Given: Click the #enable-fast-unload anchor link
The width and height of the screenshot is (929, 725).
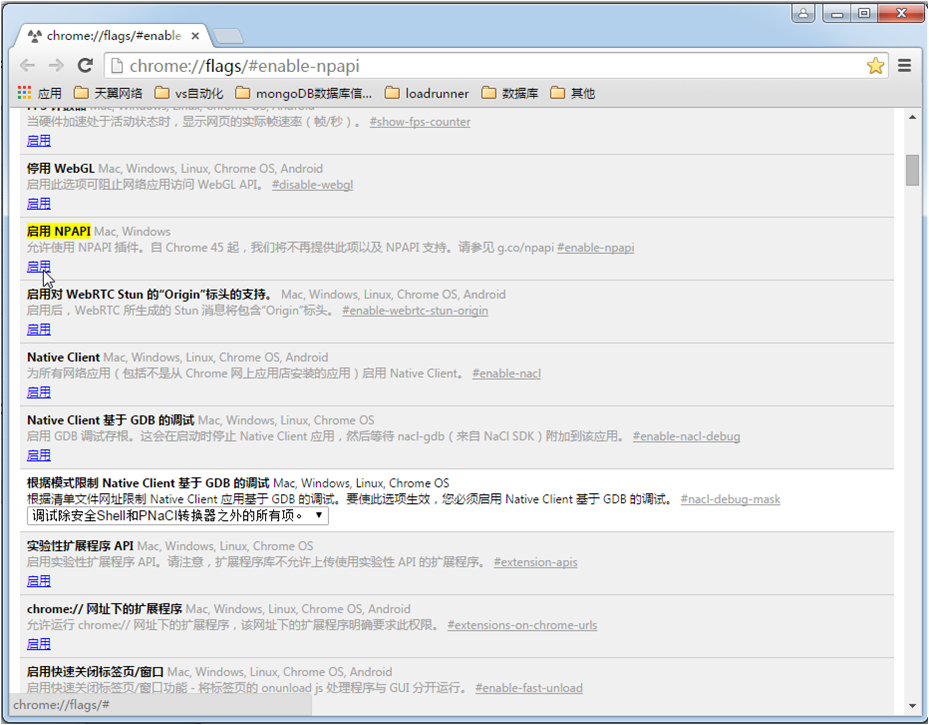Looking at the screenshot, I should (x=529, y=688).
